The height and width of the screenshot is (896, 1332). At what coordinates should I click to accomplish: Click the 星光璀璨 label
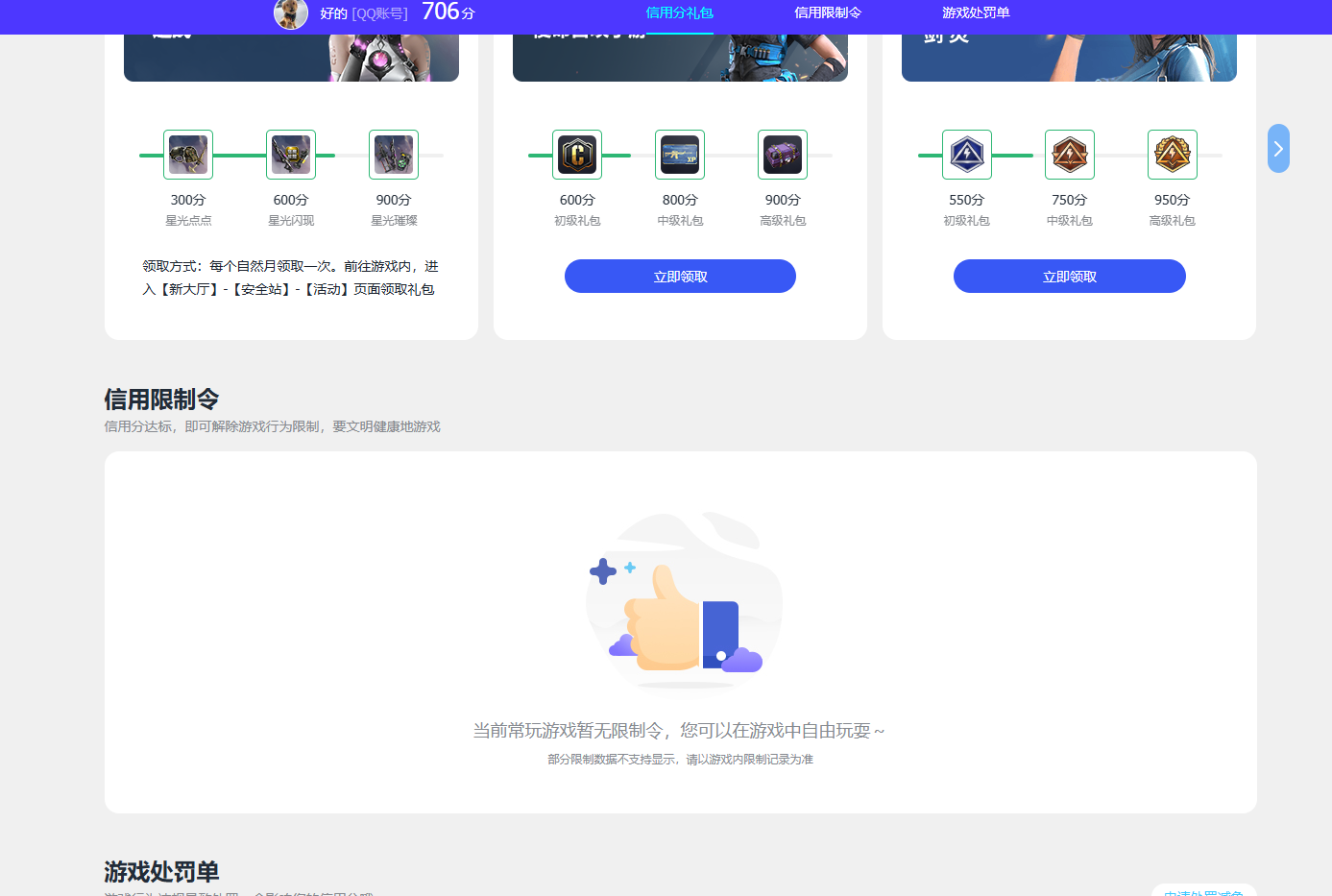point(394,221)
